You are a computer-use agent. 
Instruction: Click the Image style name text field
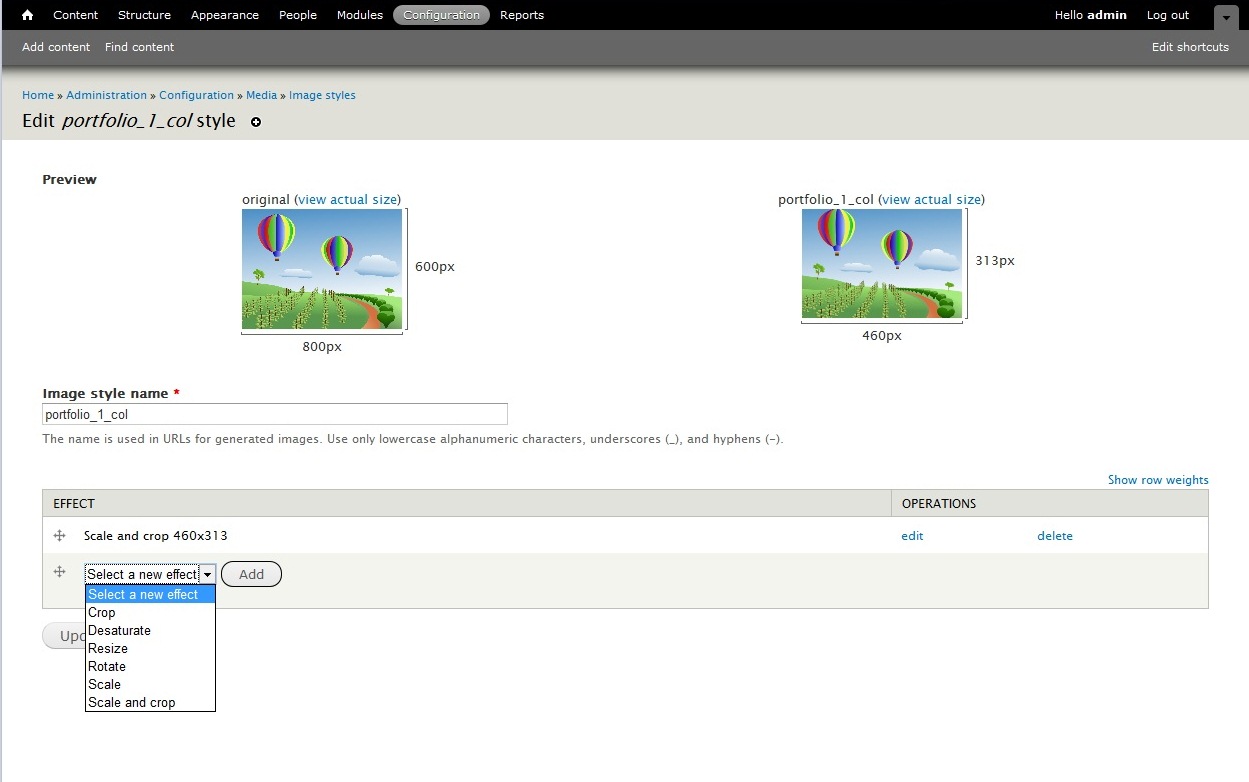click(275, 414)
